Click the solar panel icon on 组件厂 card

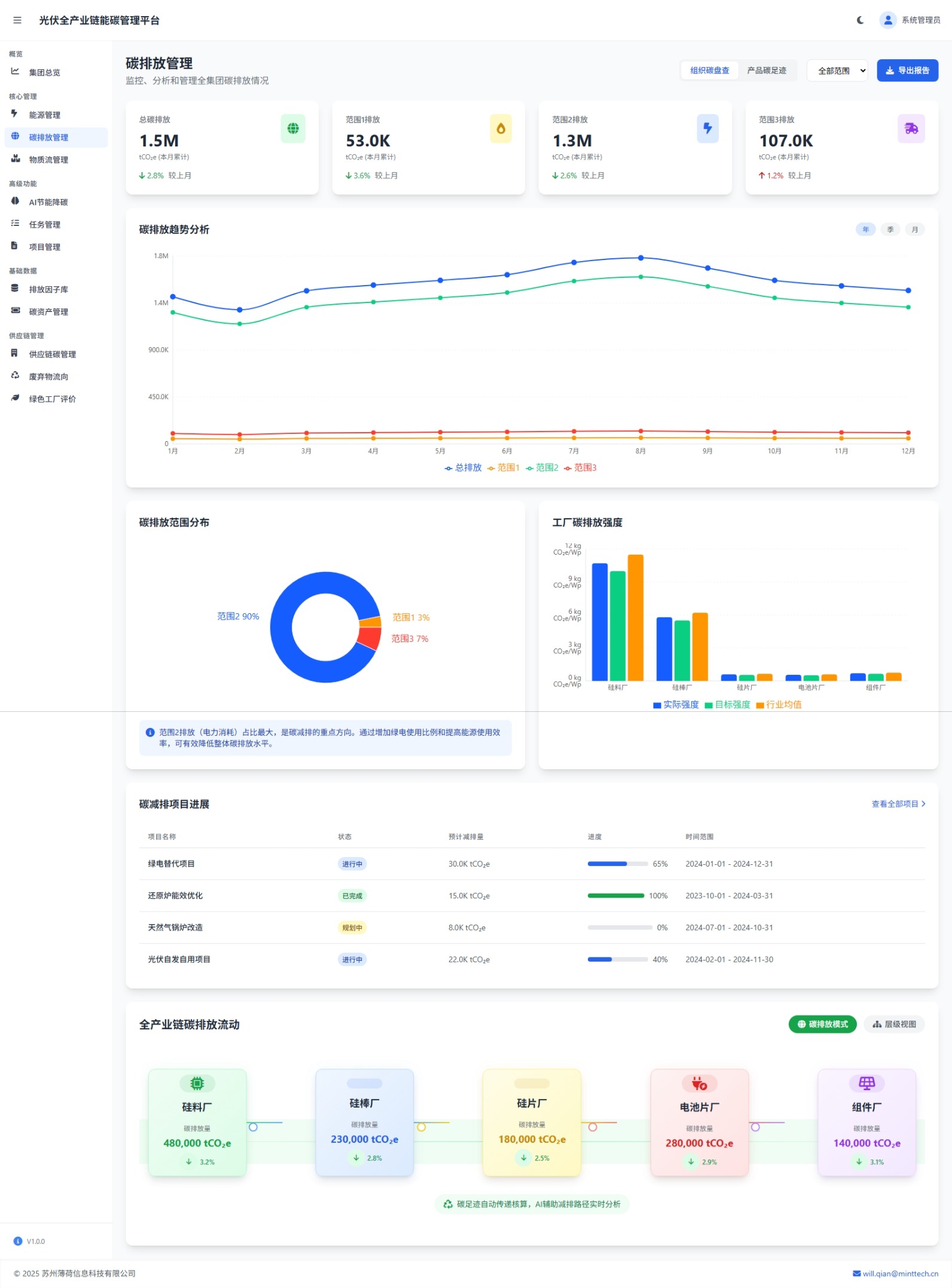(x=866, y=1083)
